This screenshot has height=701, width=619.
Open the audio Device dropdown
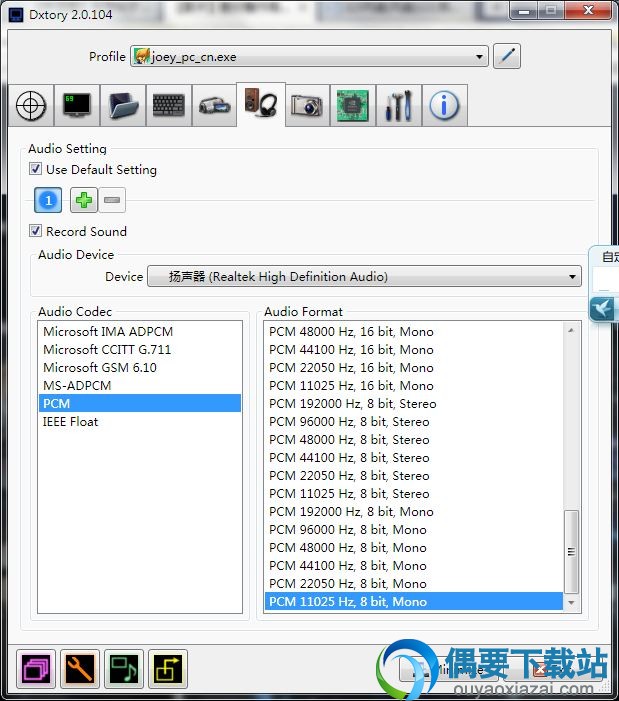364,276
